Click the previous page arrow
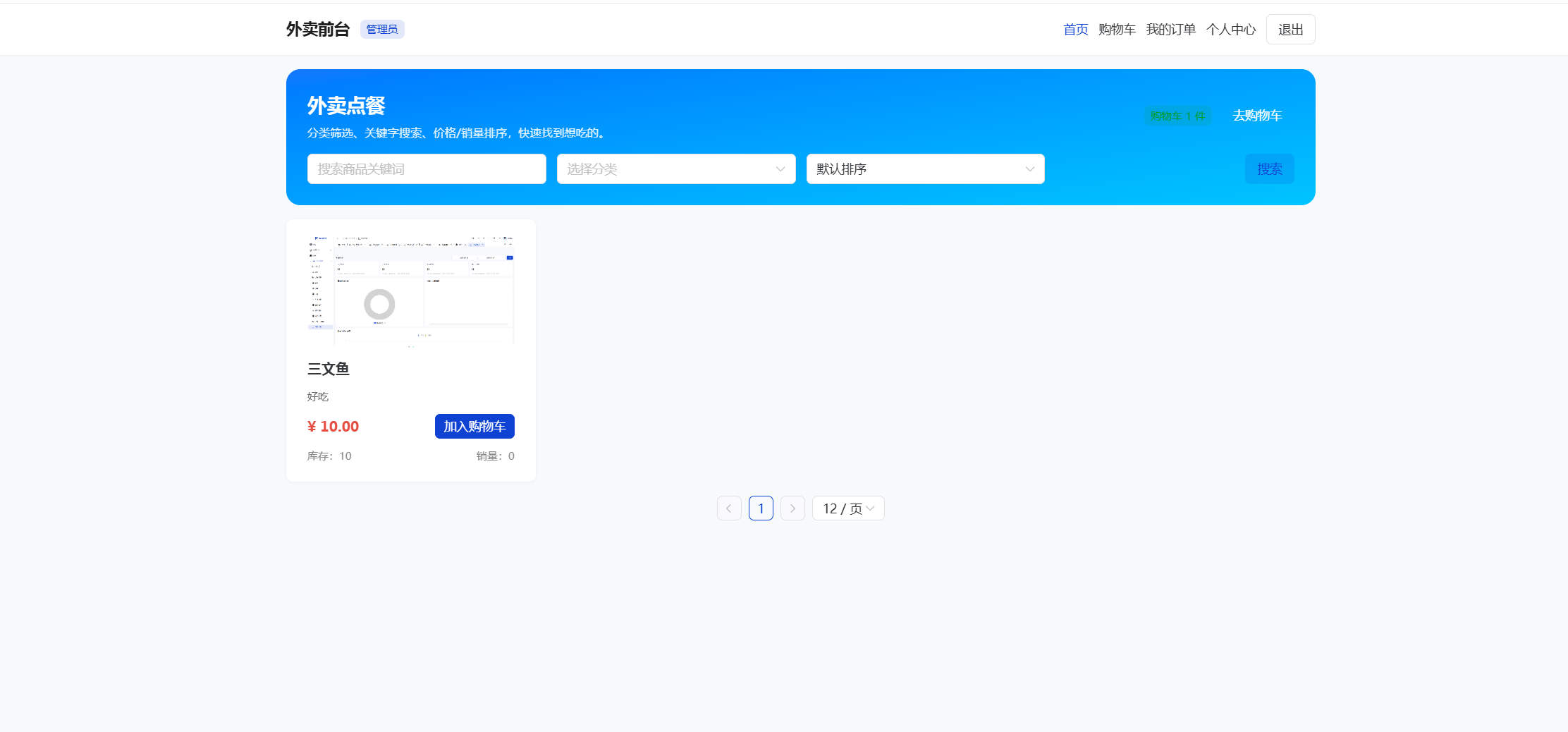The width and height of the screenshot is (1568, 732). point(729,508)
